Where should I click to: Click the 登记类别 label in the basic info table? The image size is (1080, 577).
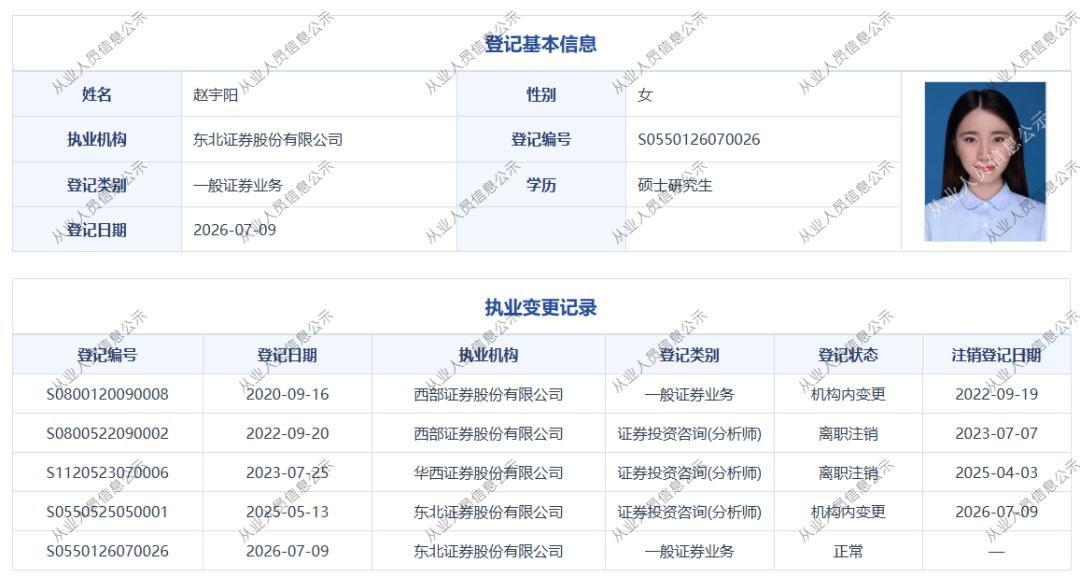pos(97,185)
